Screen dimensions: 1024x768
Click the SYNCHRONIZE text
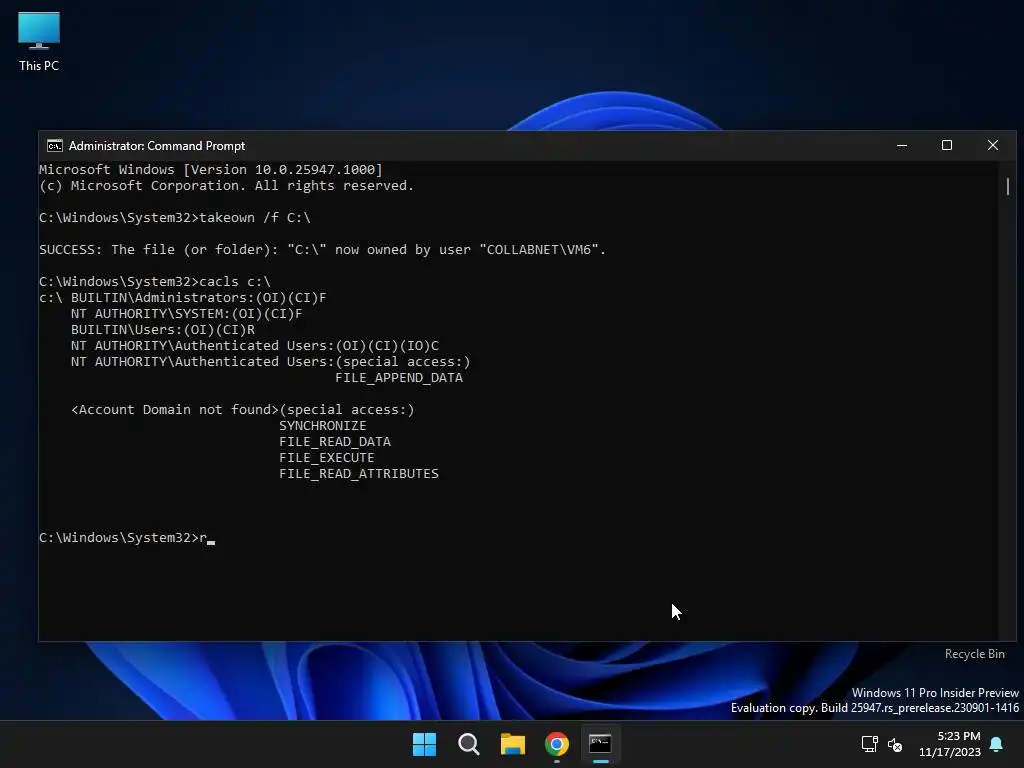point(323,426)
